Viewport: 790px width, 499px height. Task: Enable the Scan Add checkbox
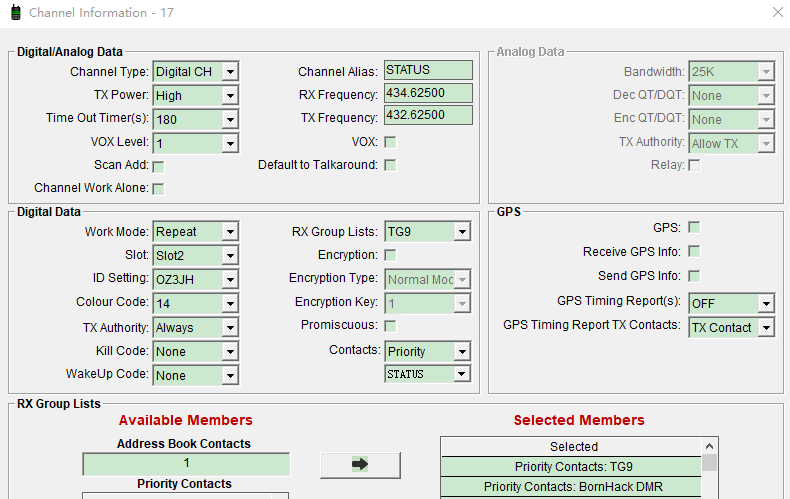158,166
